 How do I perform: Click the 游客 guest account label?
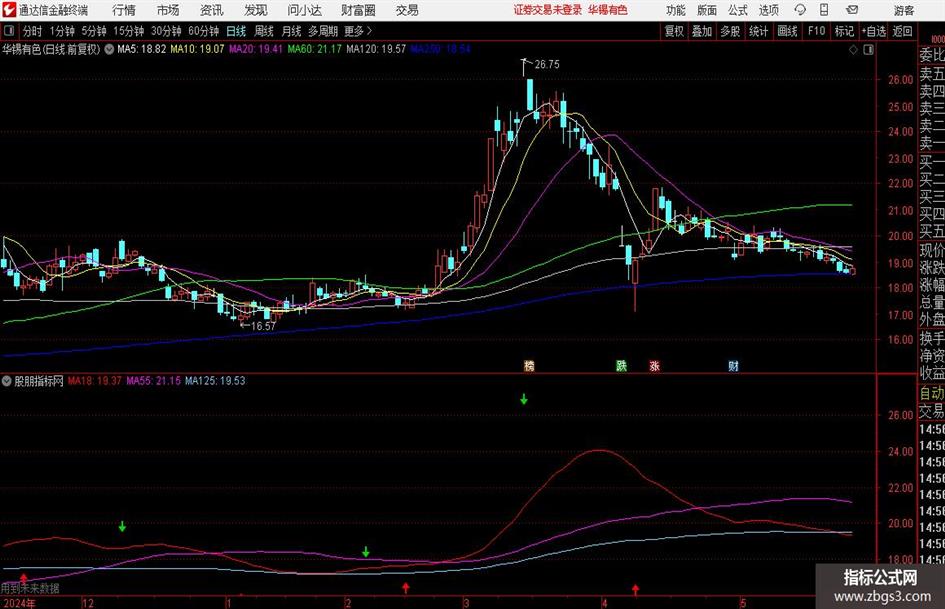tap(904, 10)
